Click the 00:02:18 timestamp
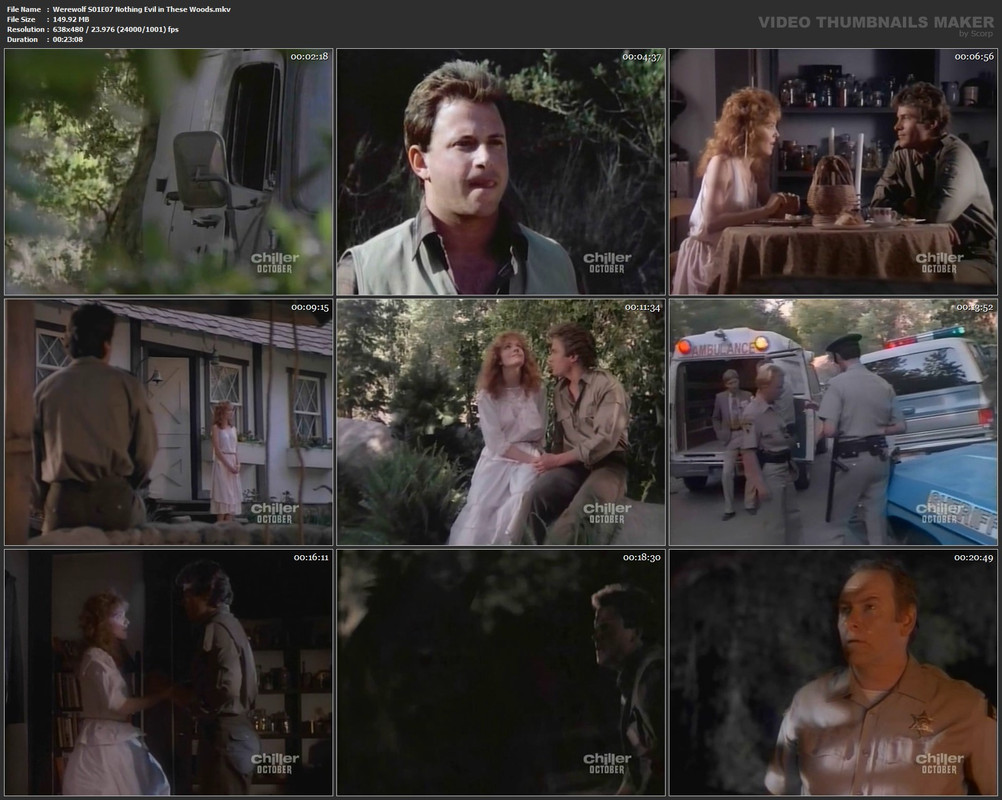This screenshot has height=800, width=1002. 309,56
